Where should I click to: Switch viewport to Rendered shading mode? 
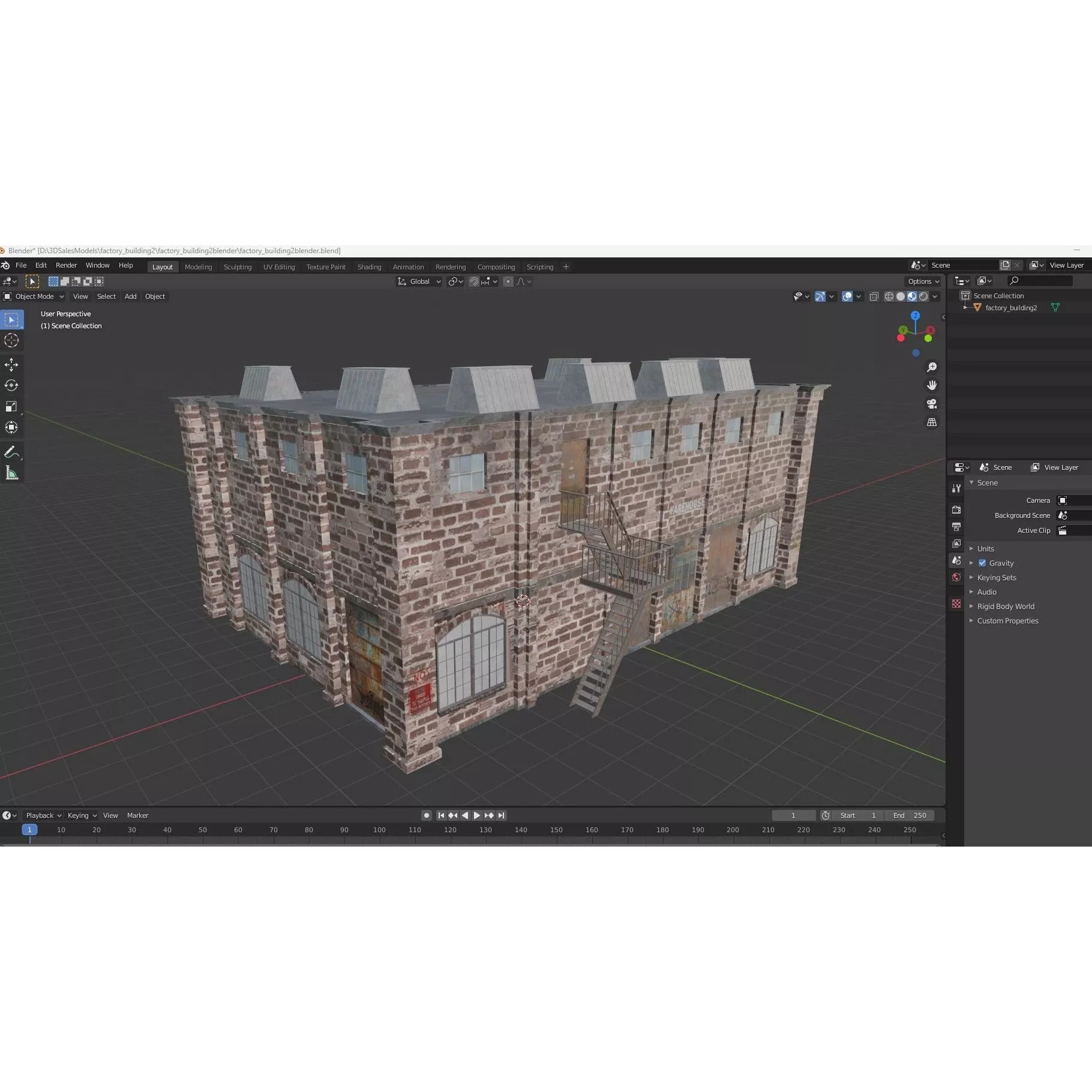pos(923,296)
